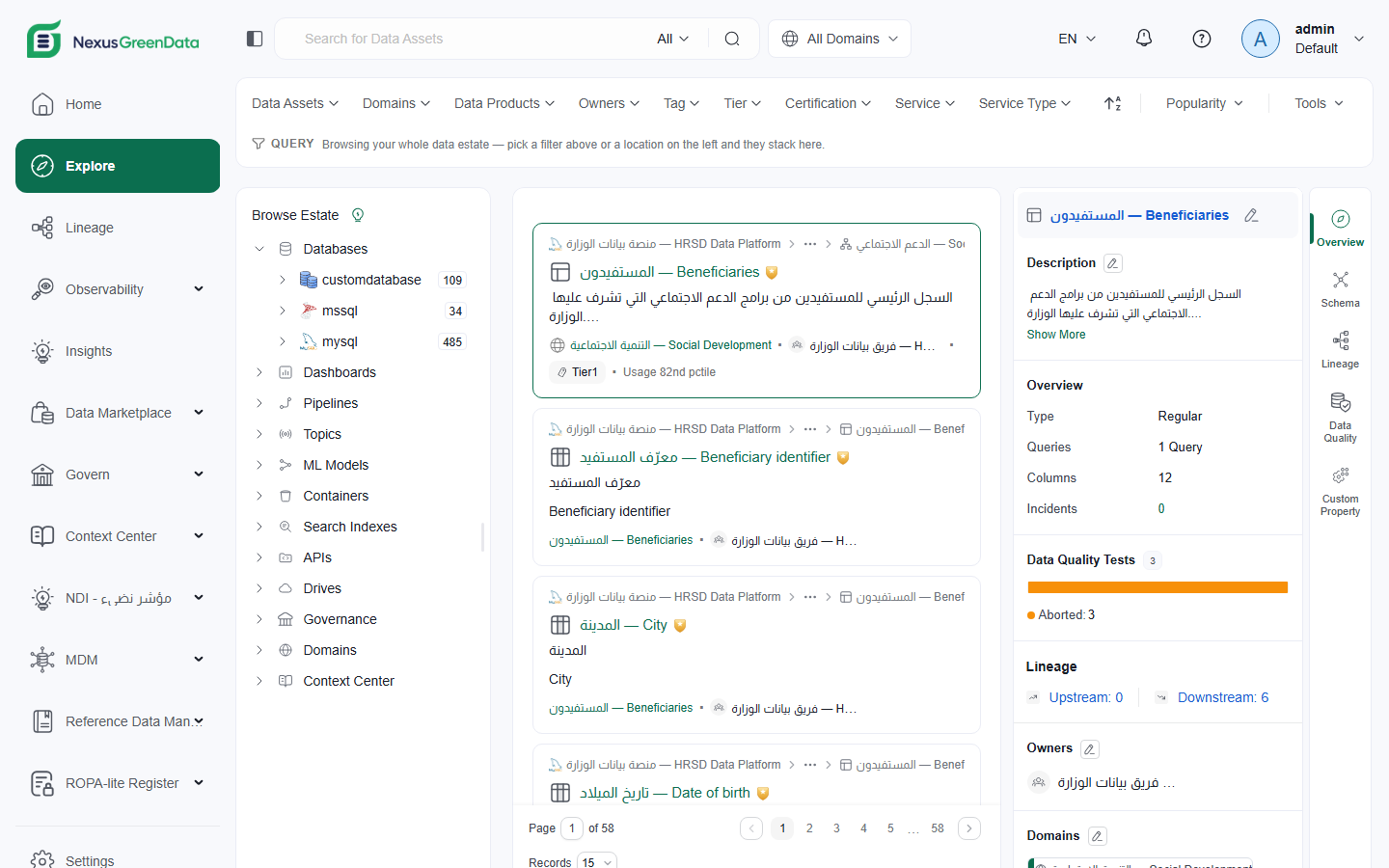Image resolution: width=1389 pixels, height=868 pixels.
Task: Expand the mysql database node
Action: click(283, 341)
